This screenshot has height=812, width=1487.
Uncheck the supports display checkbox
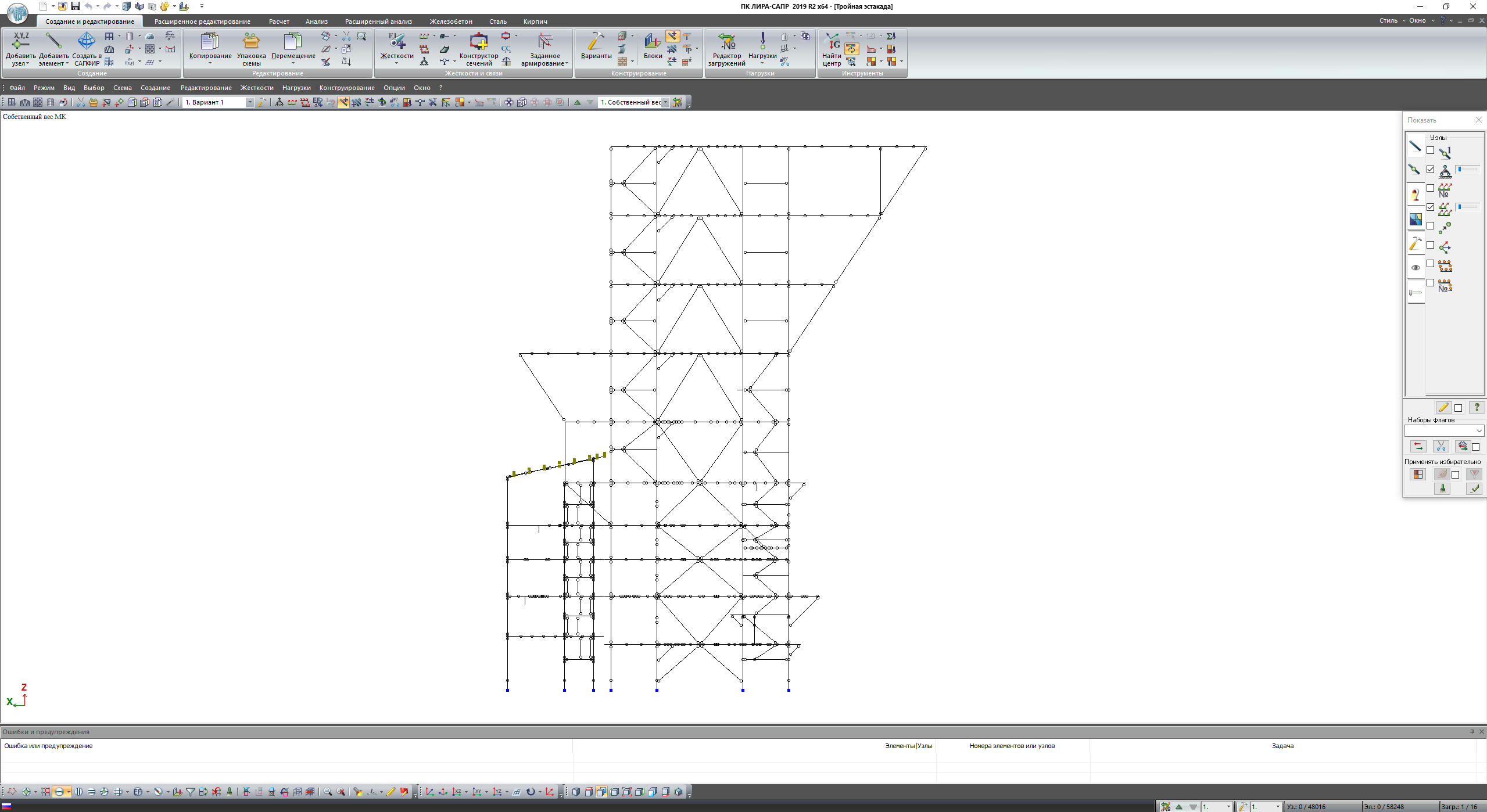point(1431,170)
